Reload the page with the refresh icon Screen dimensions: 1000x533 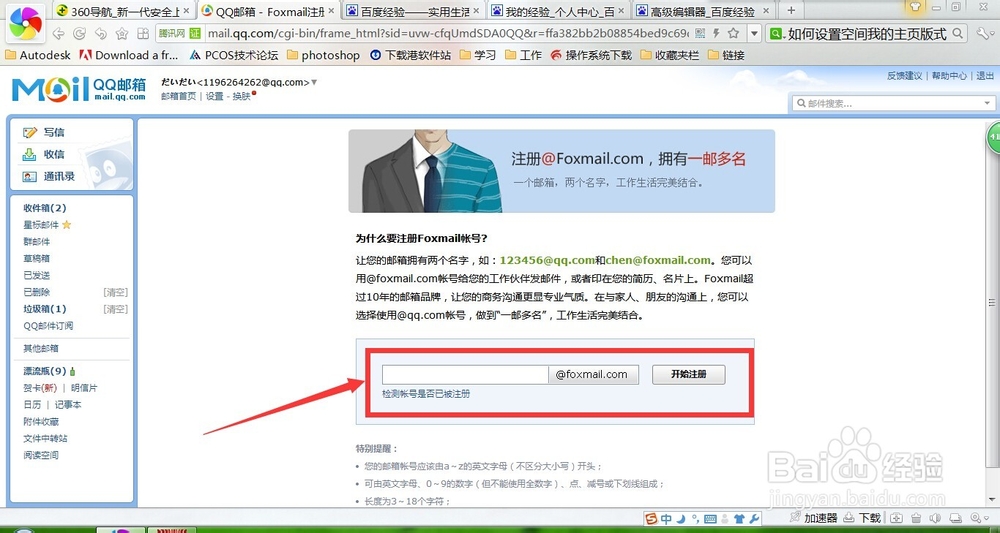click(x=80, y=33)
